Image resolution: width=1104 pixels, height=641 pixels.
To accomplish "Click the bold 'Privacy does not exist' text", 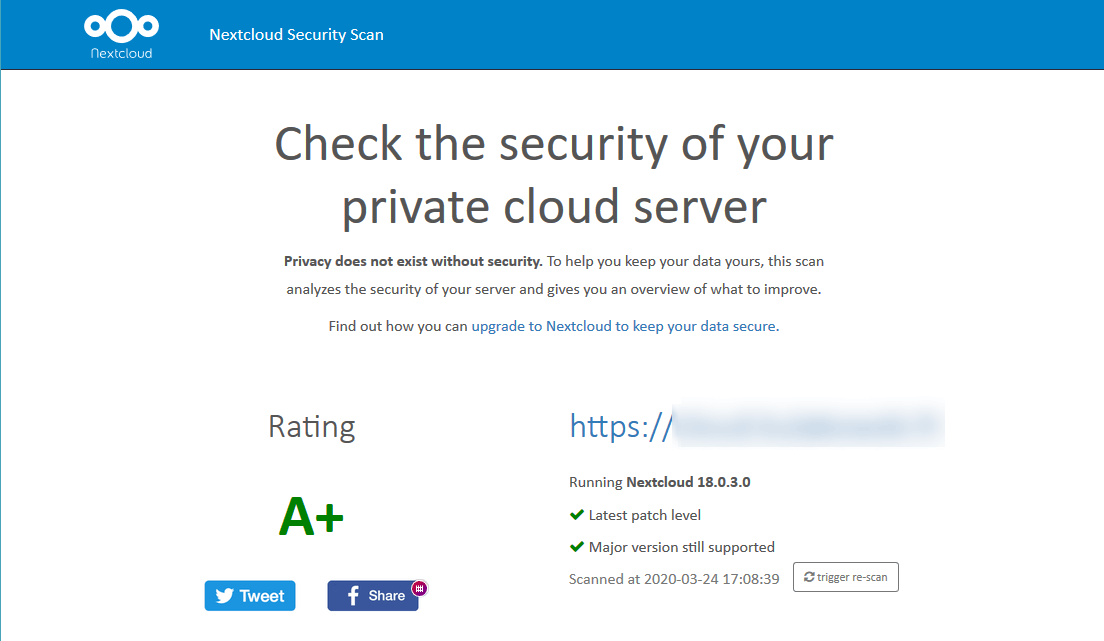I will coord(412,262).
